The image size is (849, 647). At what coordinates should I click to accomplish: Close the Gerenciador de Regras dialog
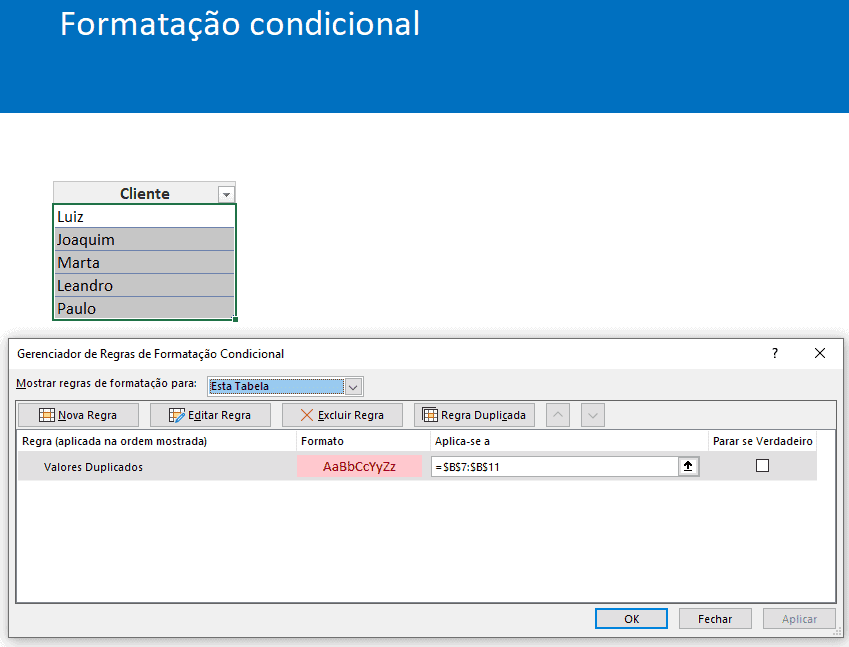820,354
